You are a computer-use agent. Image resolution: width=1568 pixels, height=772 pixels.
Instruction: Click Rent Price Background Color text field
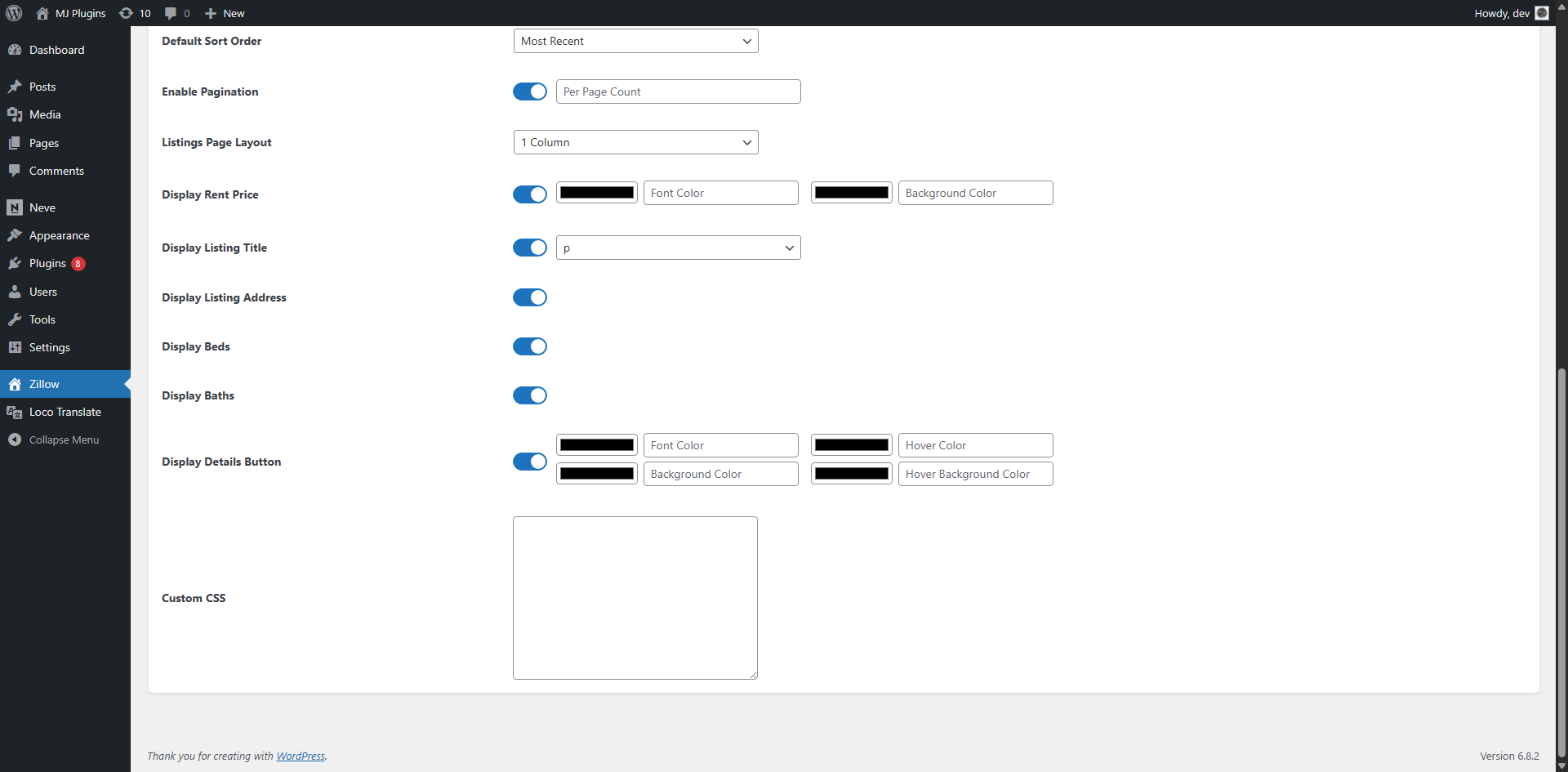click(976, 193)
